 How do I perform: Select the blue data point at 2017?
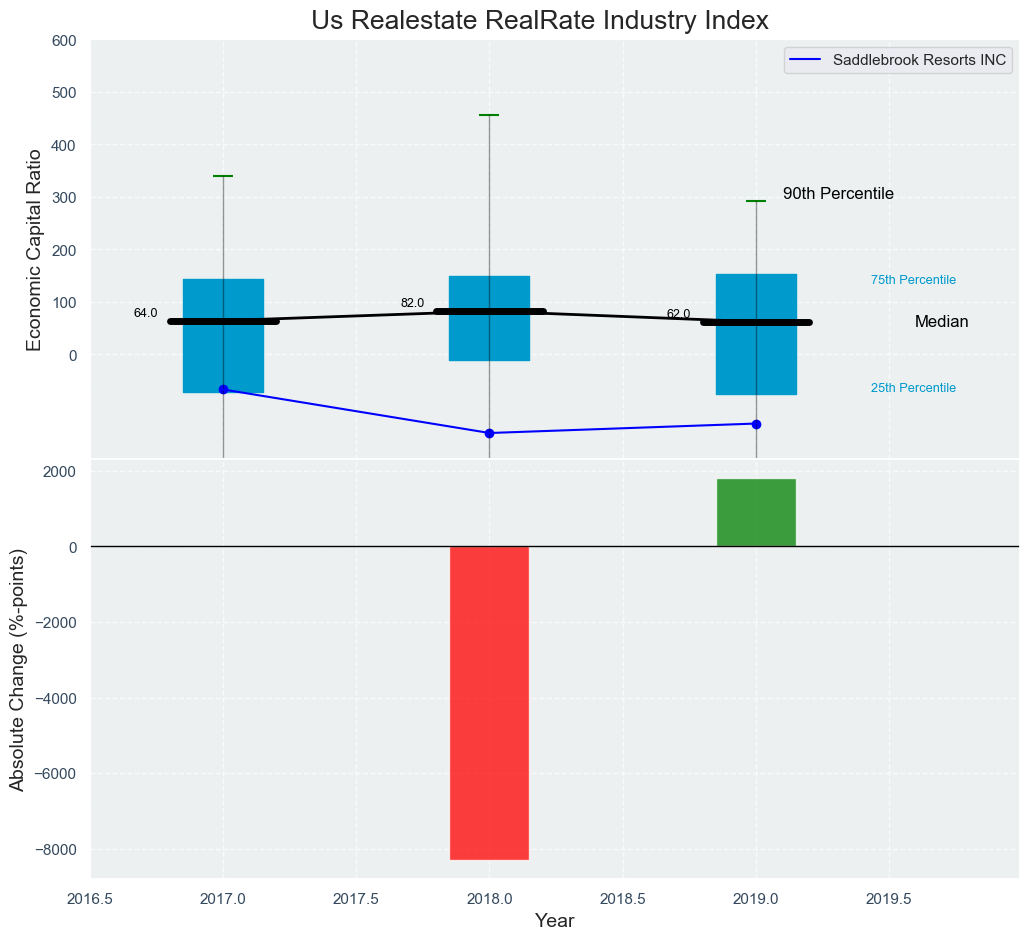point(223,389)
